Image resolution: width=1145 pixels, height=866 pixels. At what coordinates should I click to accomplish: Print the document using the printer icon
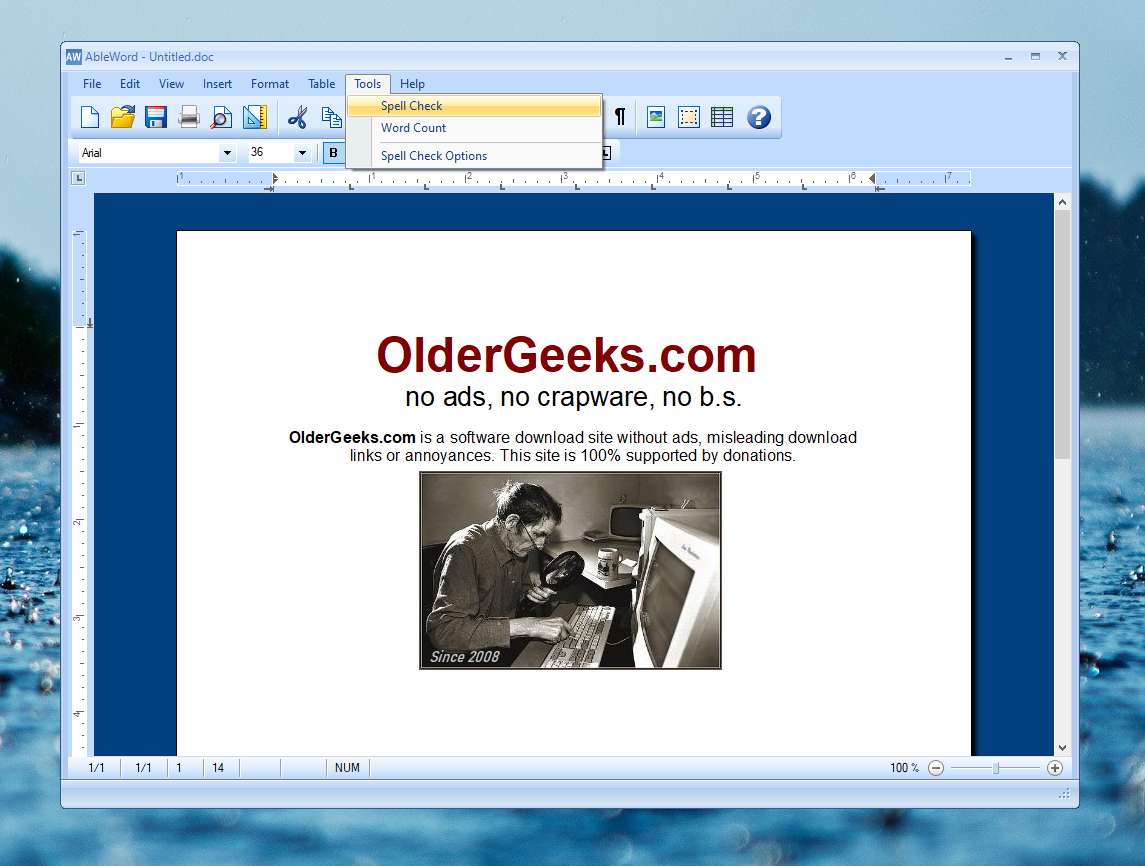188,117
